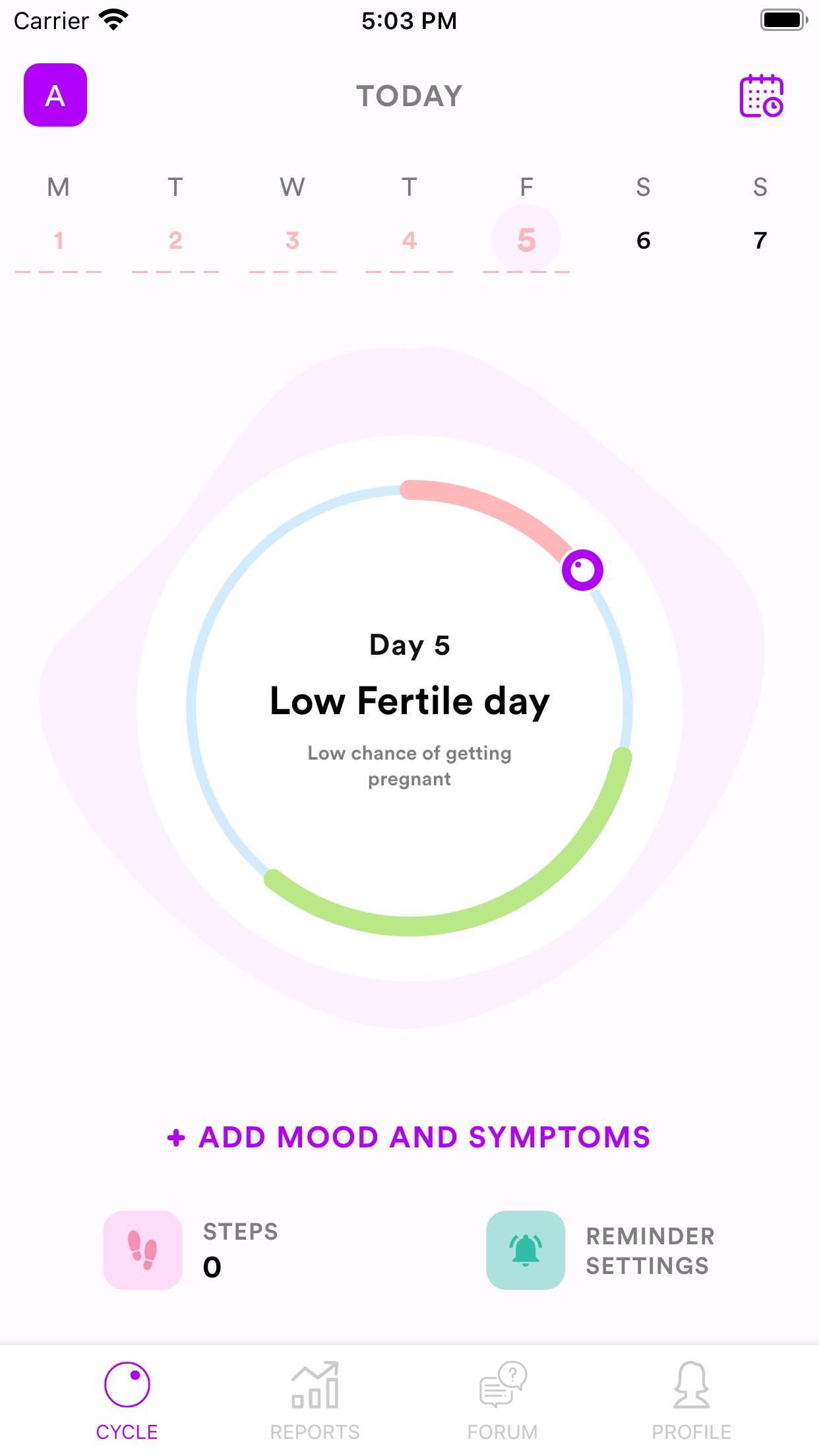Open Reminder Settings
This screenshot has width=819, height=1456.
(650, 1250)
